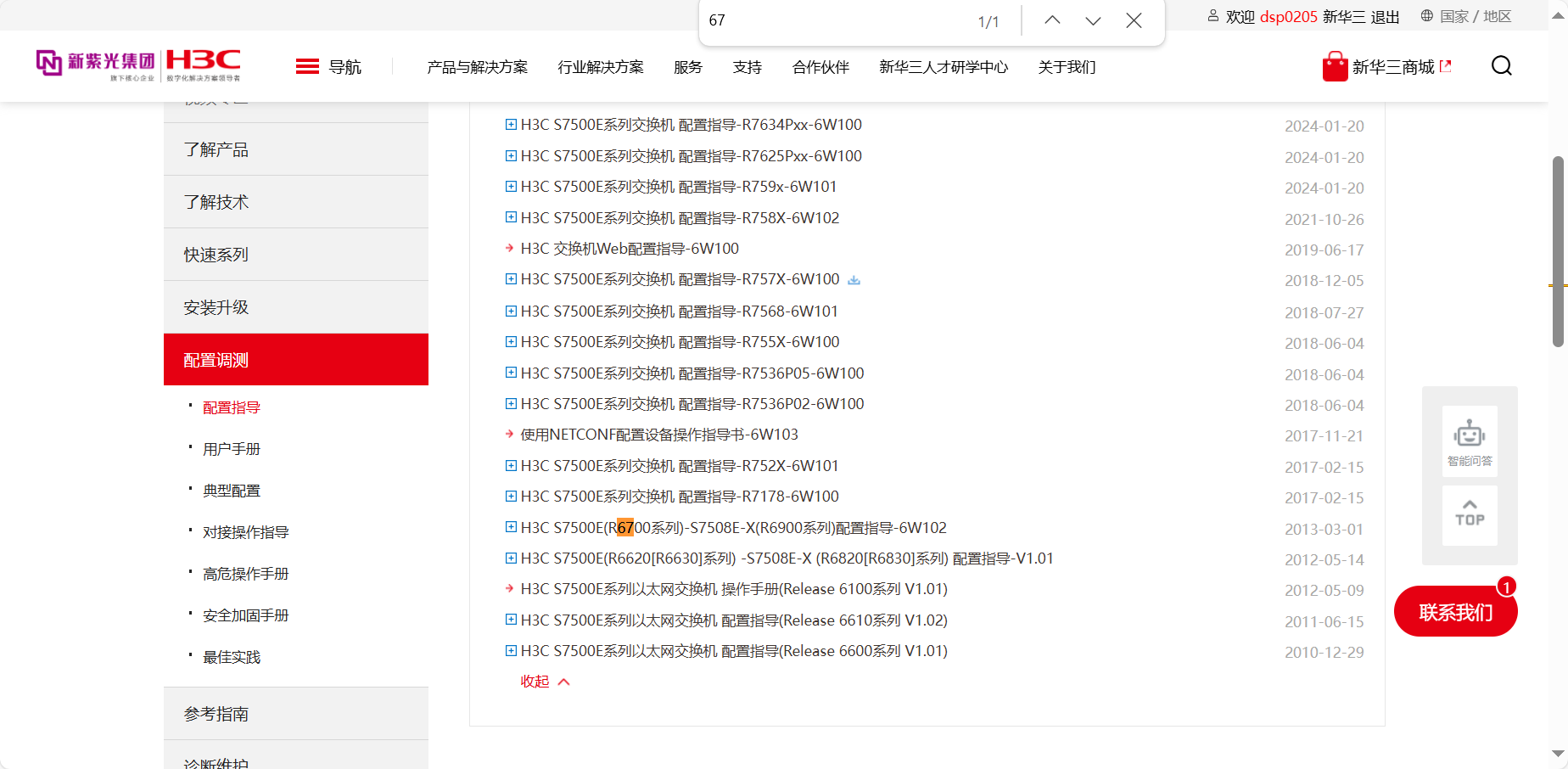Click the page vertical scrollbar thumb

coord(1558,251)
